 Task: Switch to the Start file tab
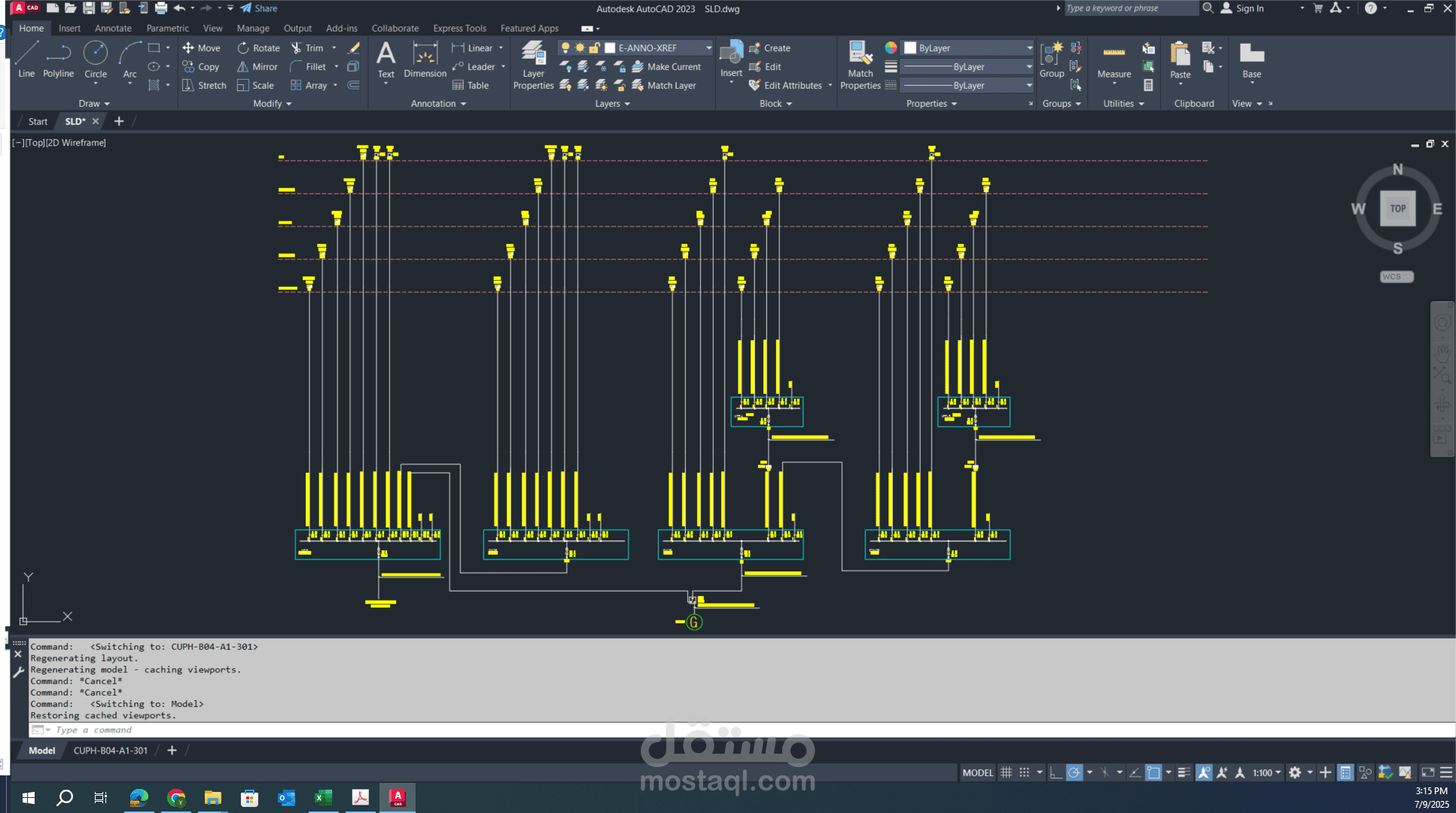38,121
